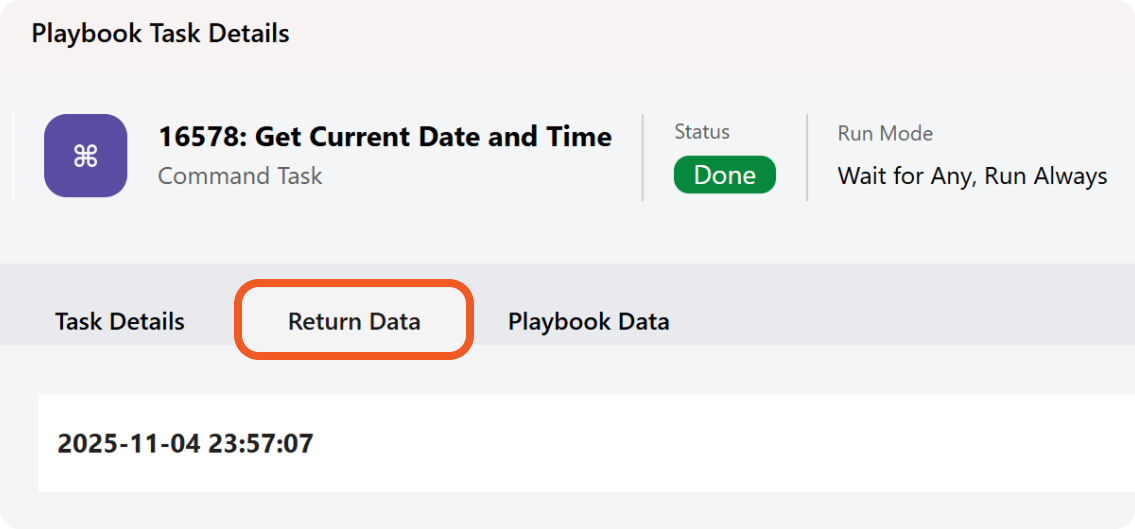
Task: Switch to the Task Details tab
Action: pyautogui.click(x=120, y=322)
